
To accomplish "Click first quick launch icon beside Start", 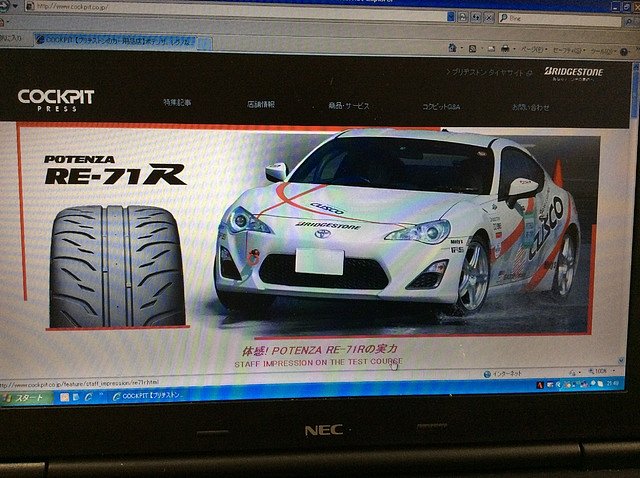I will click(x=64, y=397).
